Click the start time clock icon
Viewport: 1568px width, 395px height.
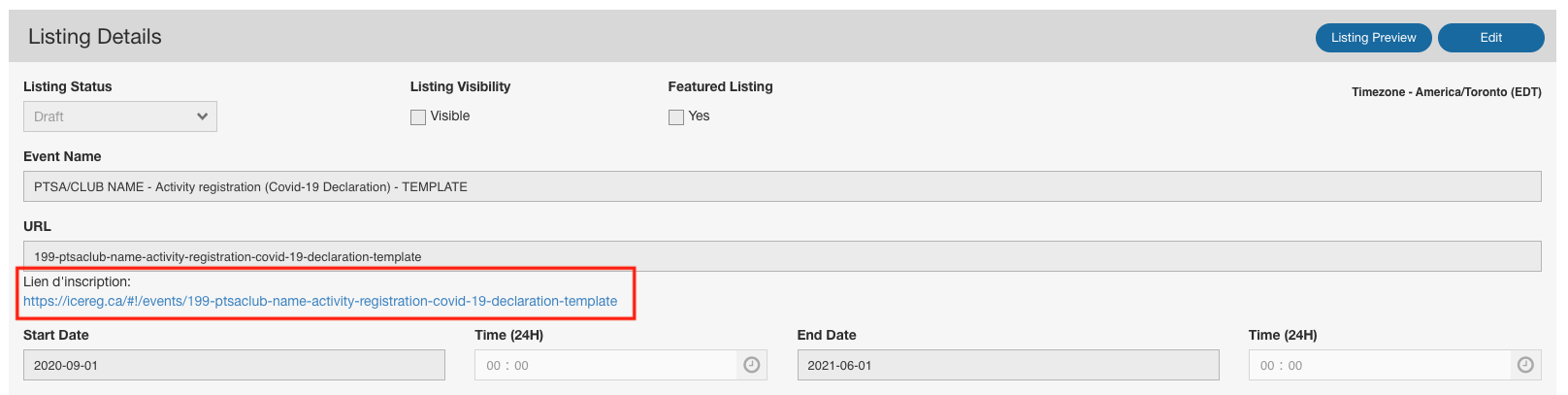click(751, 365)
